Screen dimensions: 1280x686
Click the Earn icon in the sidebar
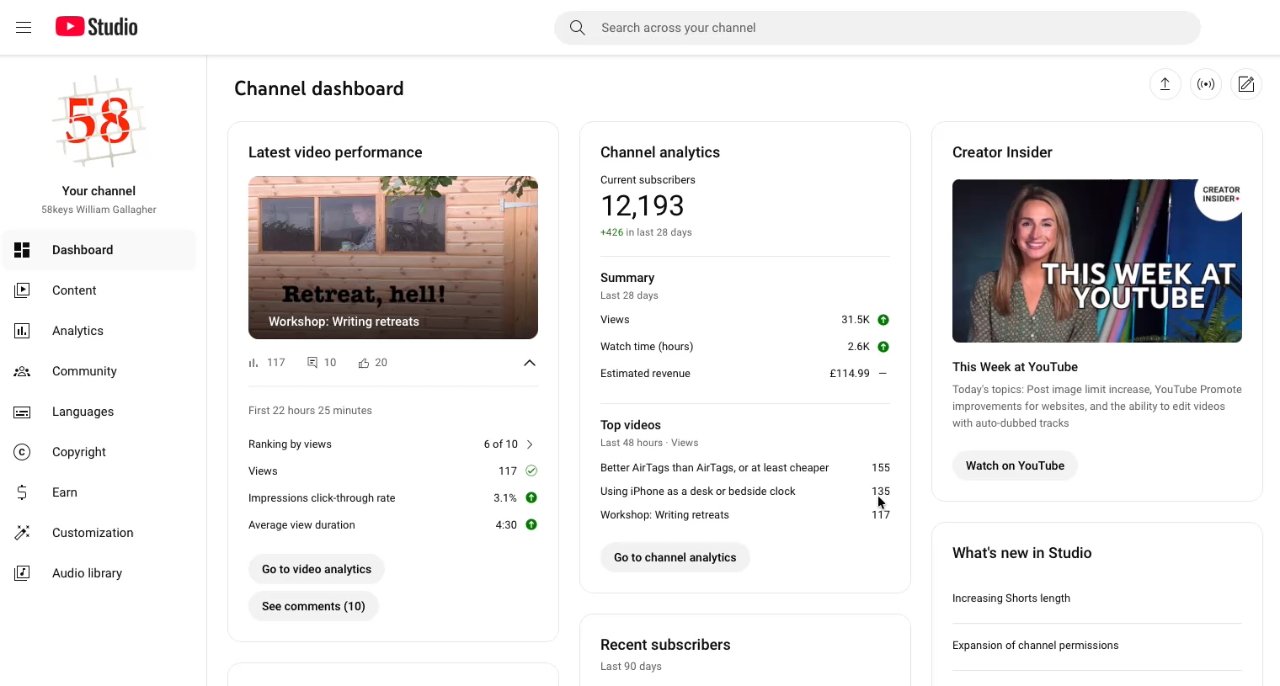tap(22, 492)
